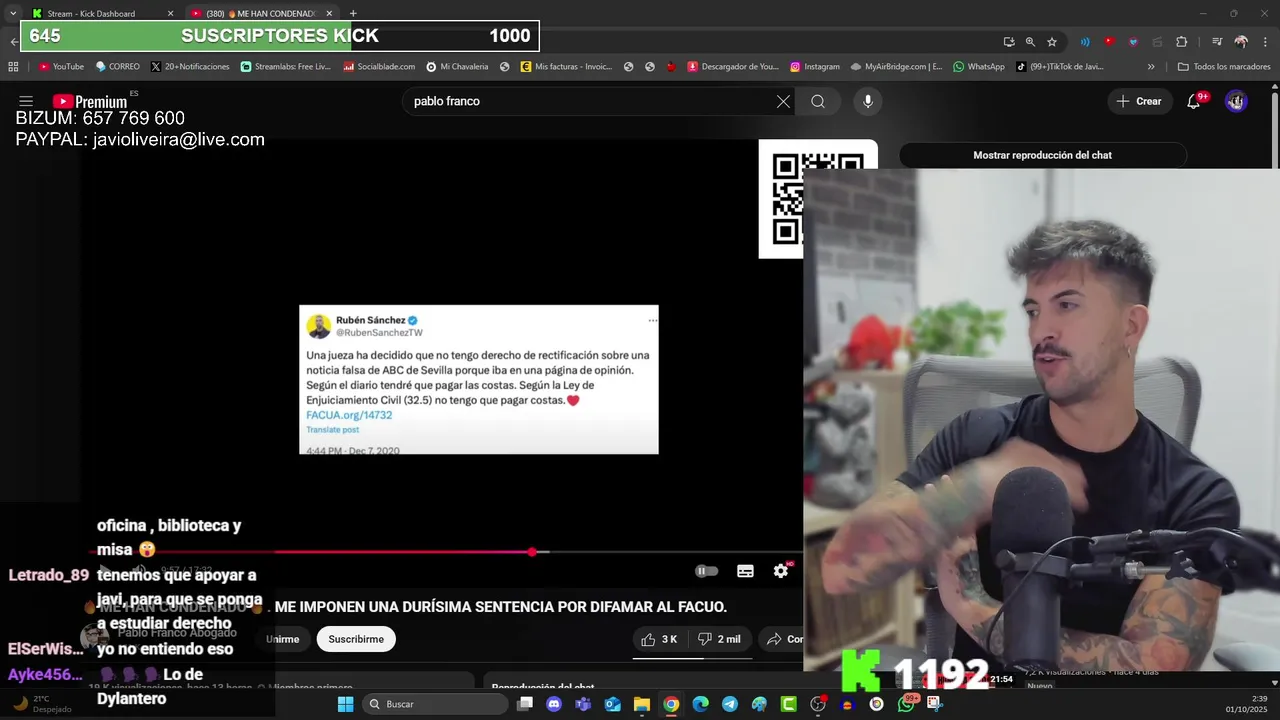The height and width of the screenshot is (720, 1280).
Task: Click the Suscribirme button
Action: [x=356, y=639]
